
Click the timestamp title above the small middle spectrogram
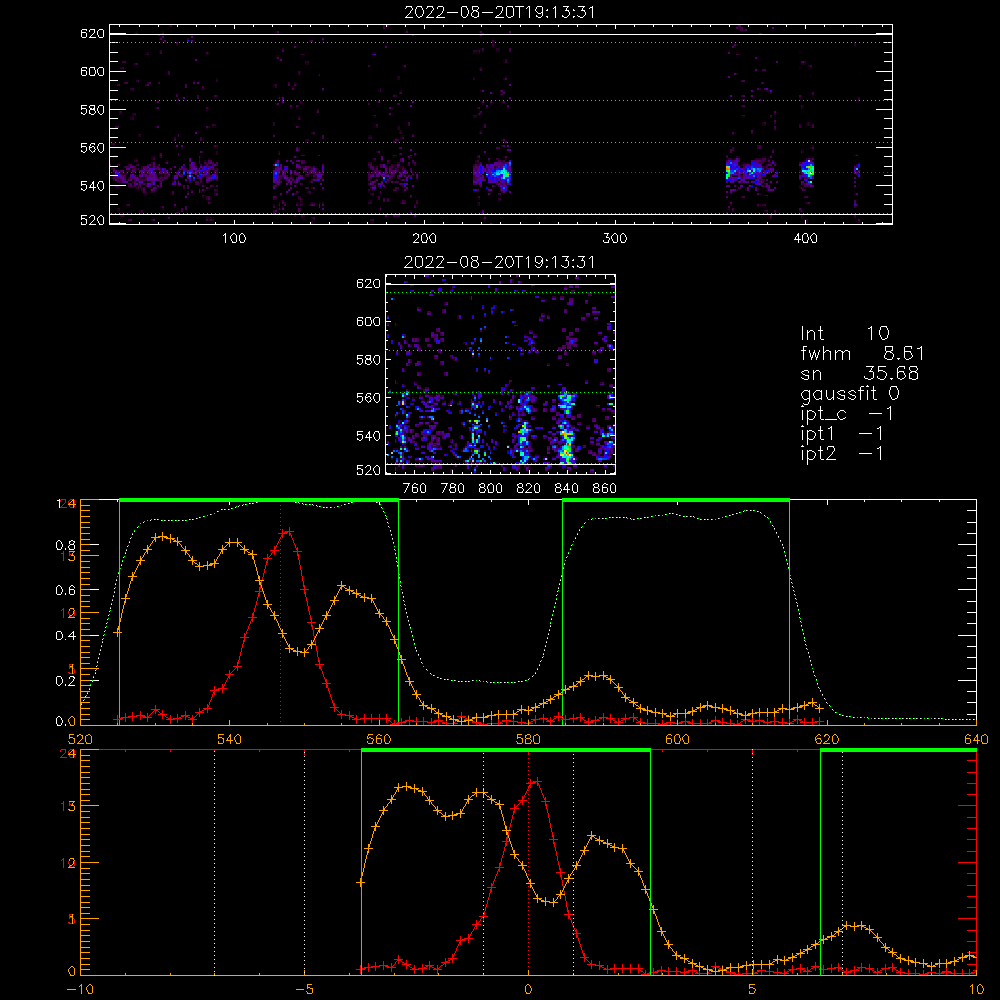click(x=499, y=262)
